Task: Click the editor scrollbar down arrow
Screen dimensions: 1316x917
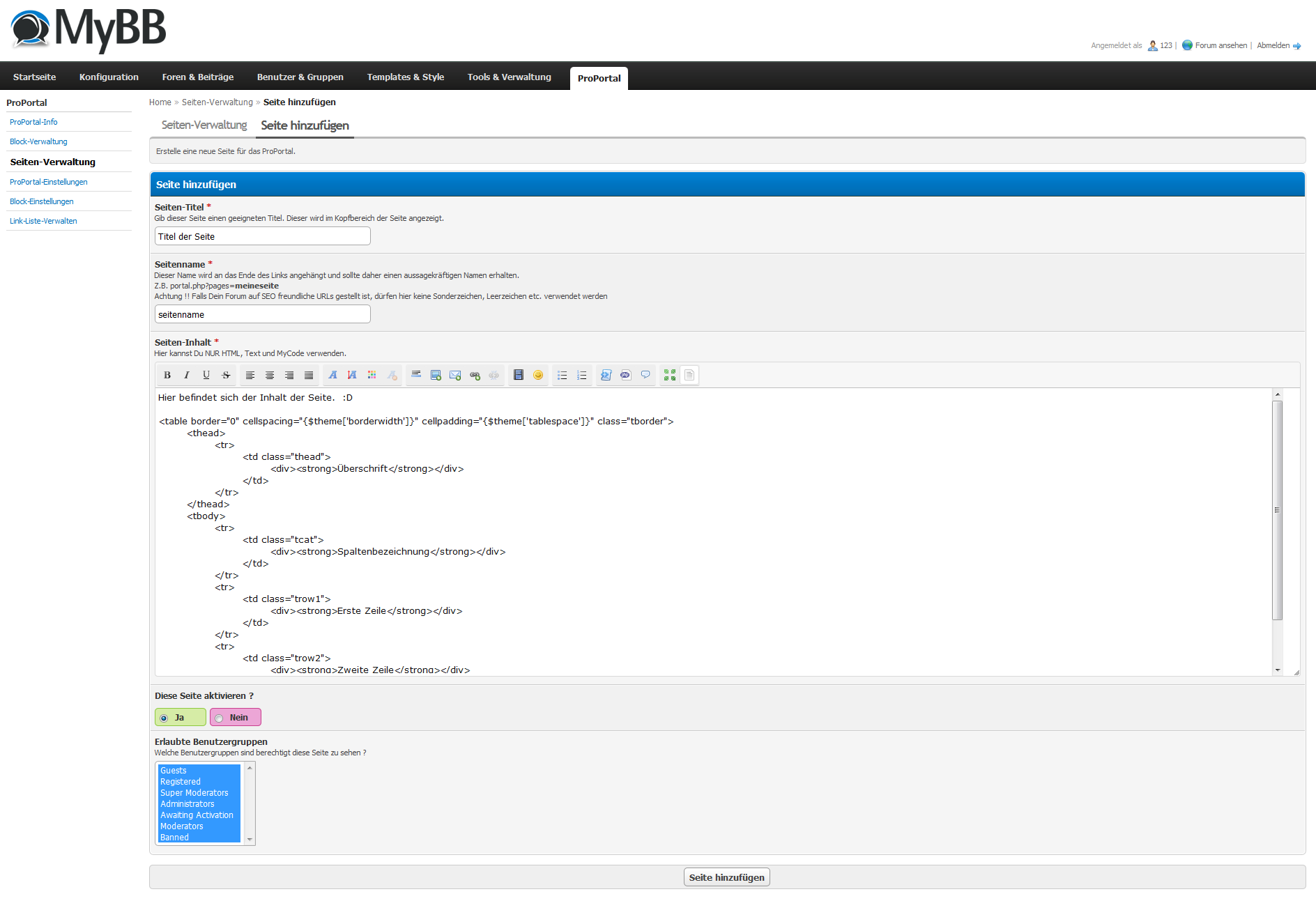Action: pyautogui.click(x=1278, y=670)
